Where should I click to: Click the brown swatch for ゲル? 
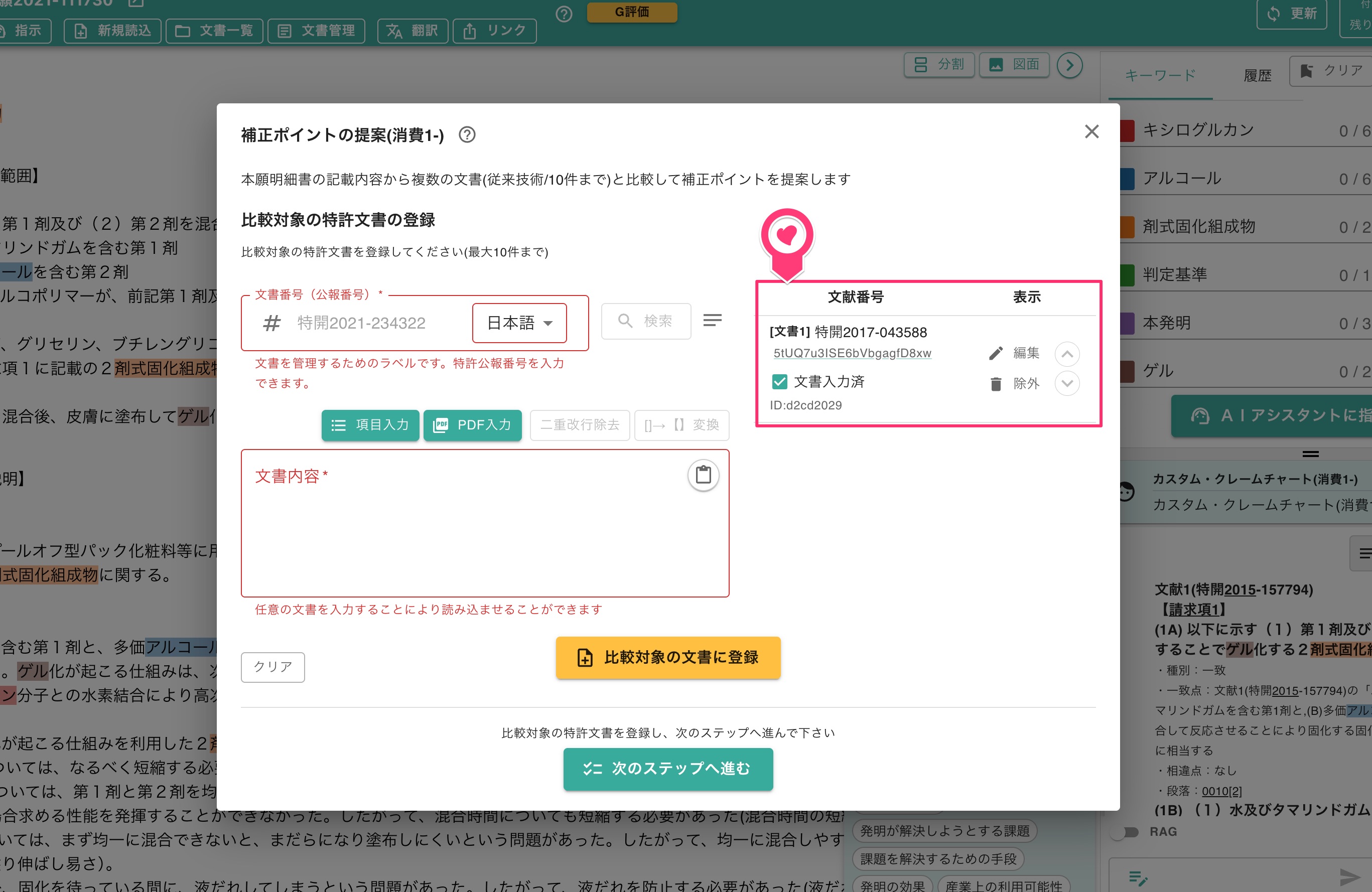pyautogui.click(x=1127, y=372)
